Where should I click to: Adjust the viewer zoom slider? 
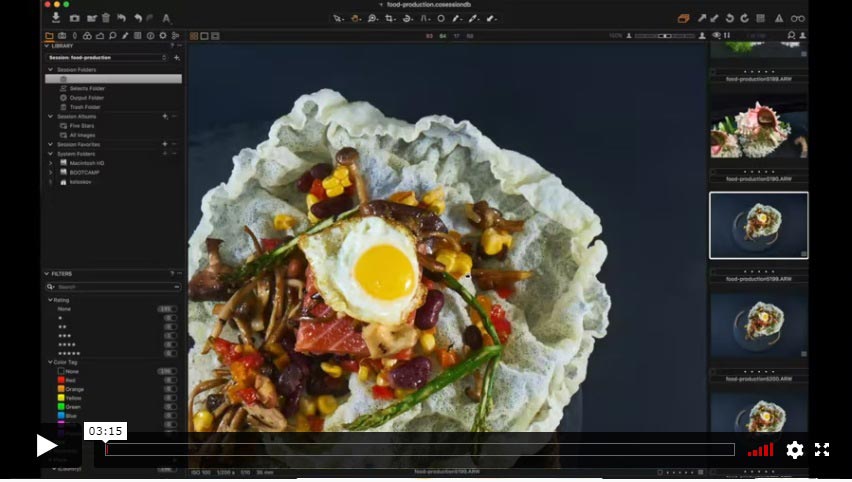[665, 36]
